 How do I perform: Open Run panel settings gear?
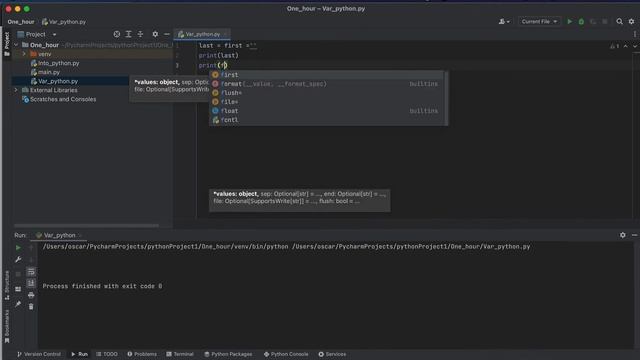click(622, 235)
